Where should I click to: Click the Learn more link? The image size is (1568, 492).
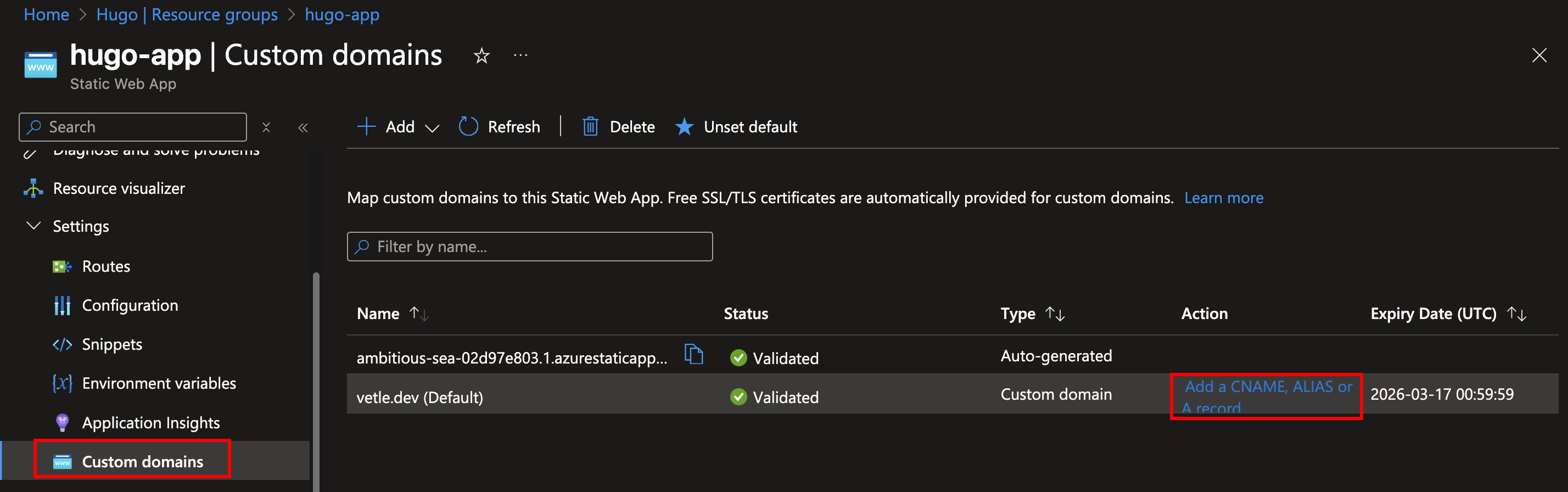(x=1223, y=198)
